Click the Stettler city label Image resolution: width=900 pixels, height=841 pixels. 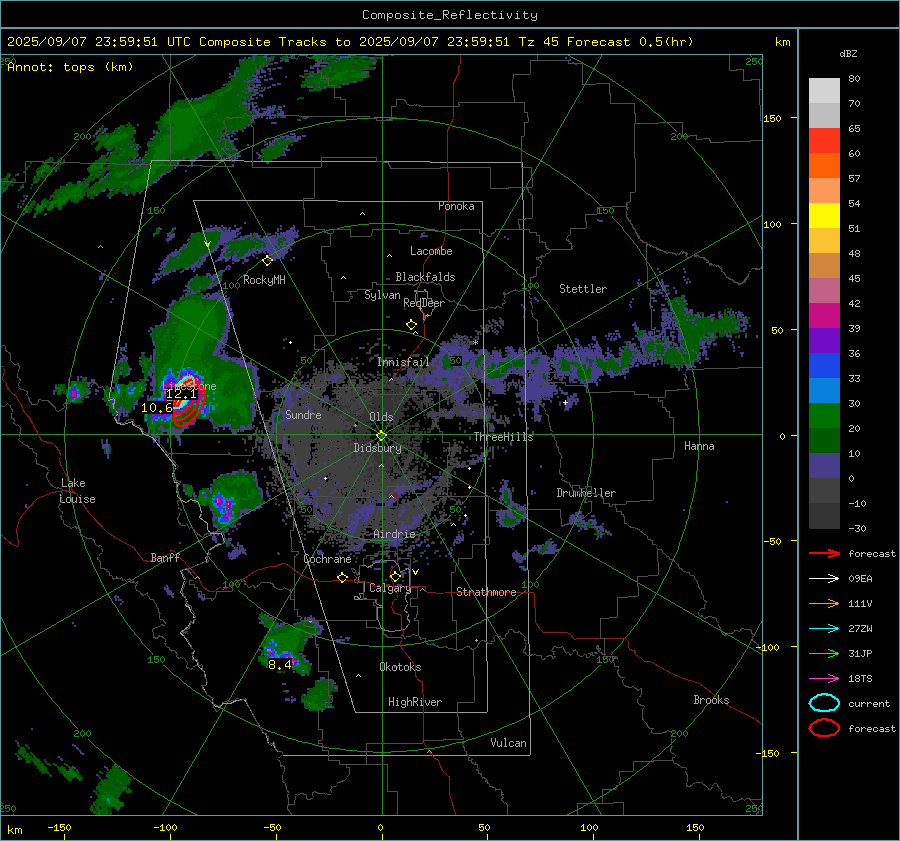583,289
